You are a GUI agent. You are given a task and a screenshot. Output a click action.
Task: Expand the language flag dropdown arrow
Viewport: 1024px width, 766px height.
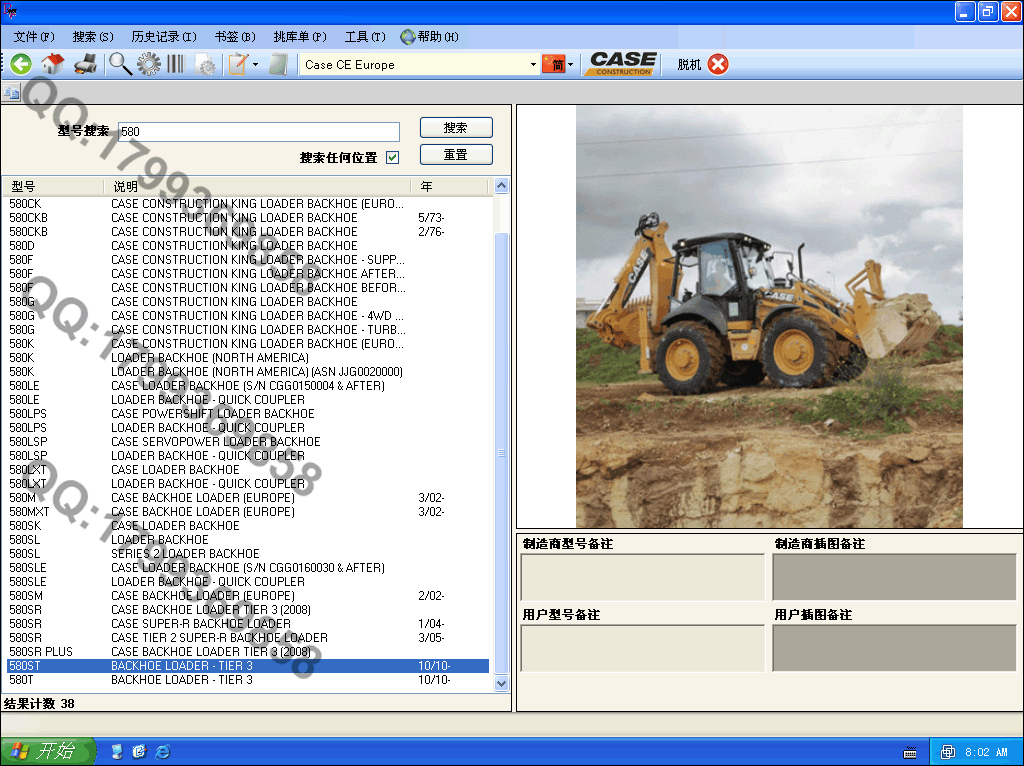point(570,65)
